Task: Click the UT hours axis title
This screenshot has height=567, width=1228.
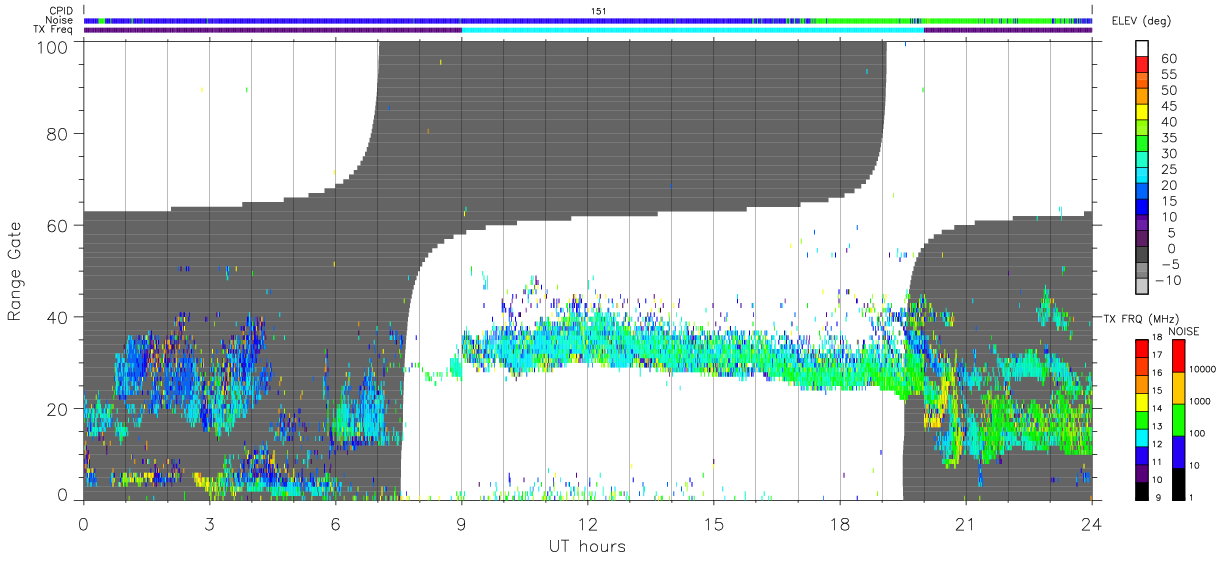Action: (587, 546)
